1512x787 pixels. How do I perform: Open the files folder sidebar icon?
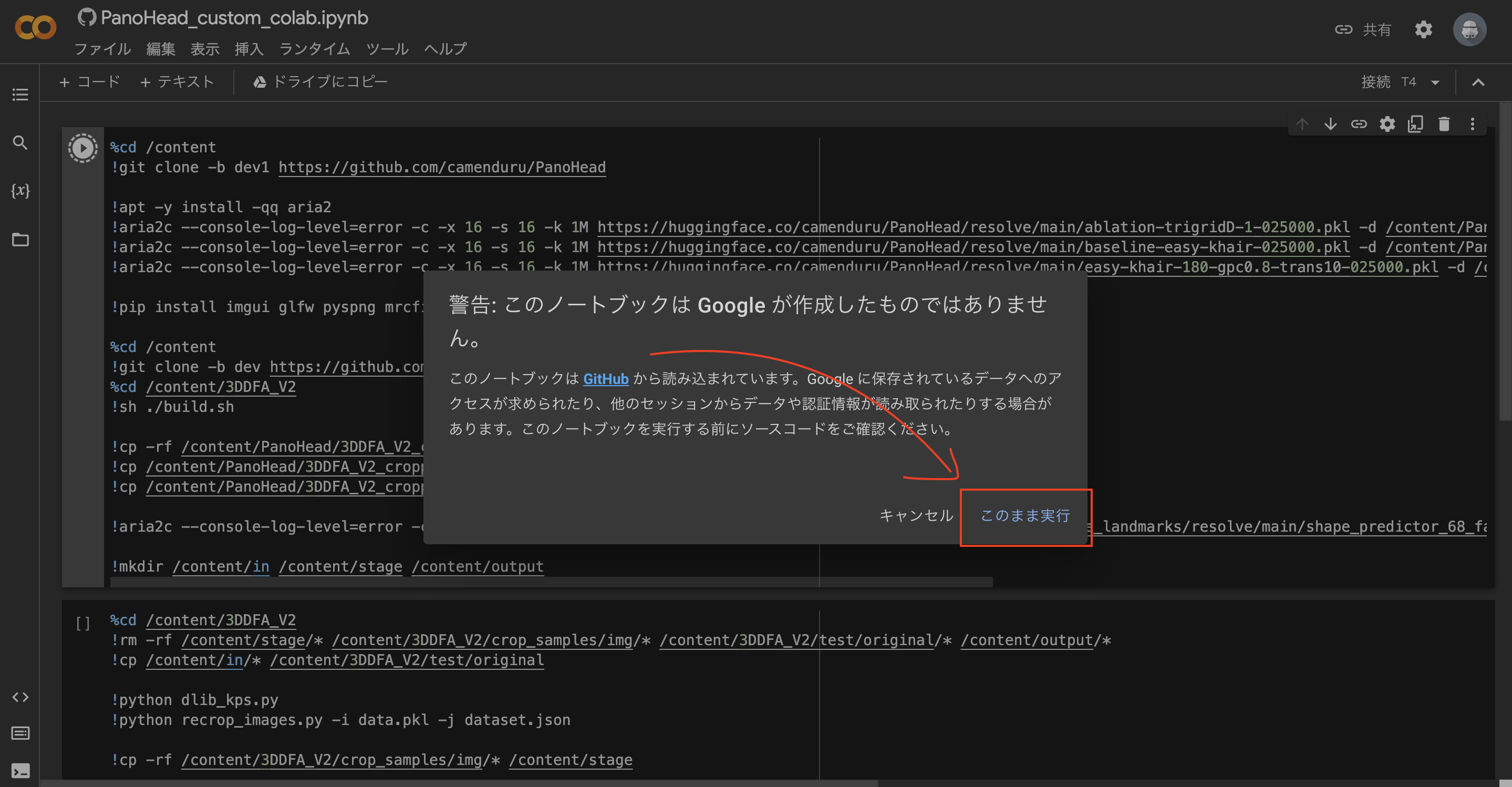pos(20,240)
